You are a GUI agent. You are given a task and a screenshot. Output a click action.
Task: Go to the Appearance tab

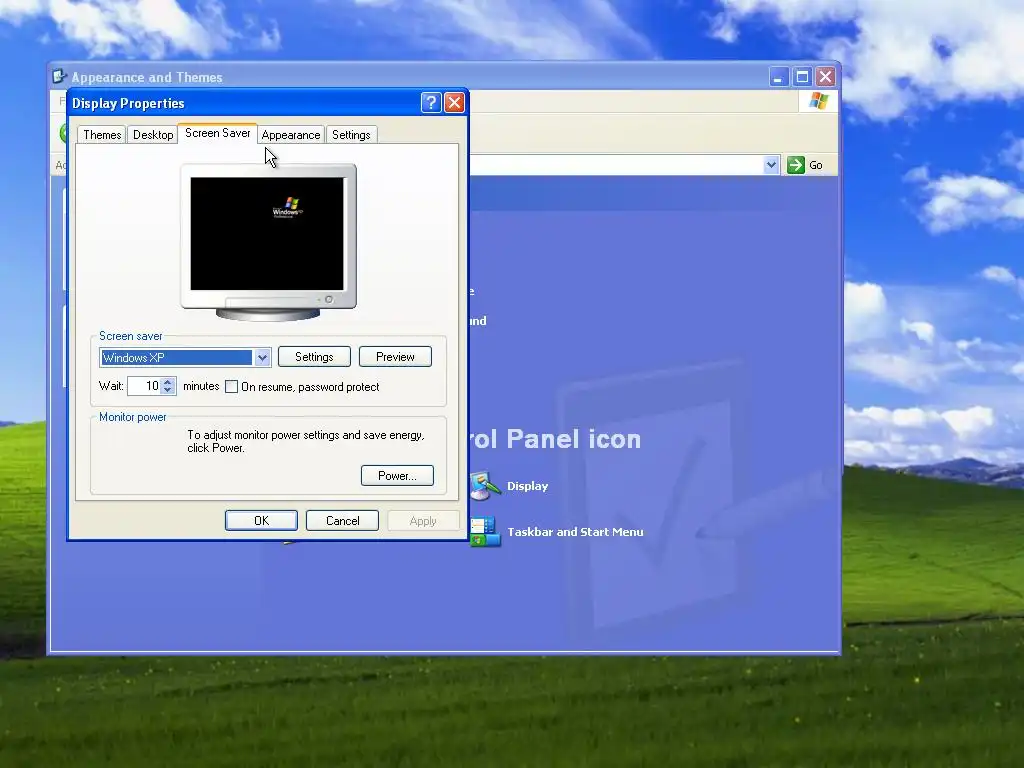click(x=291, y=135)
